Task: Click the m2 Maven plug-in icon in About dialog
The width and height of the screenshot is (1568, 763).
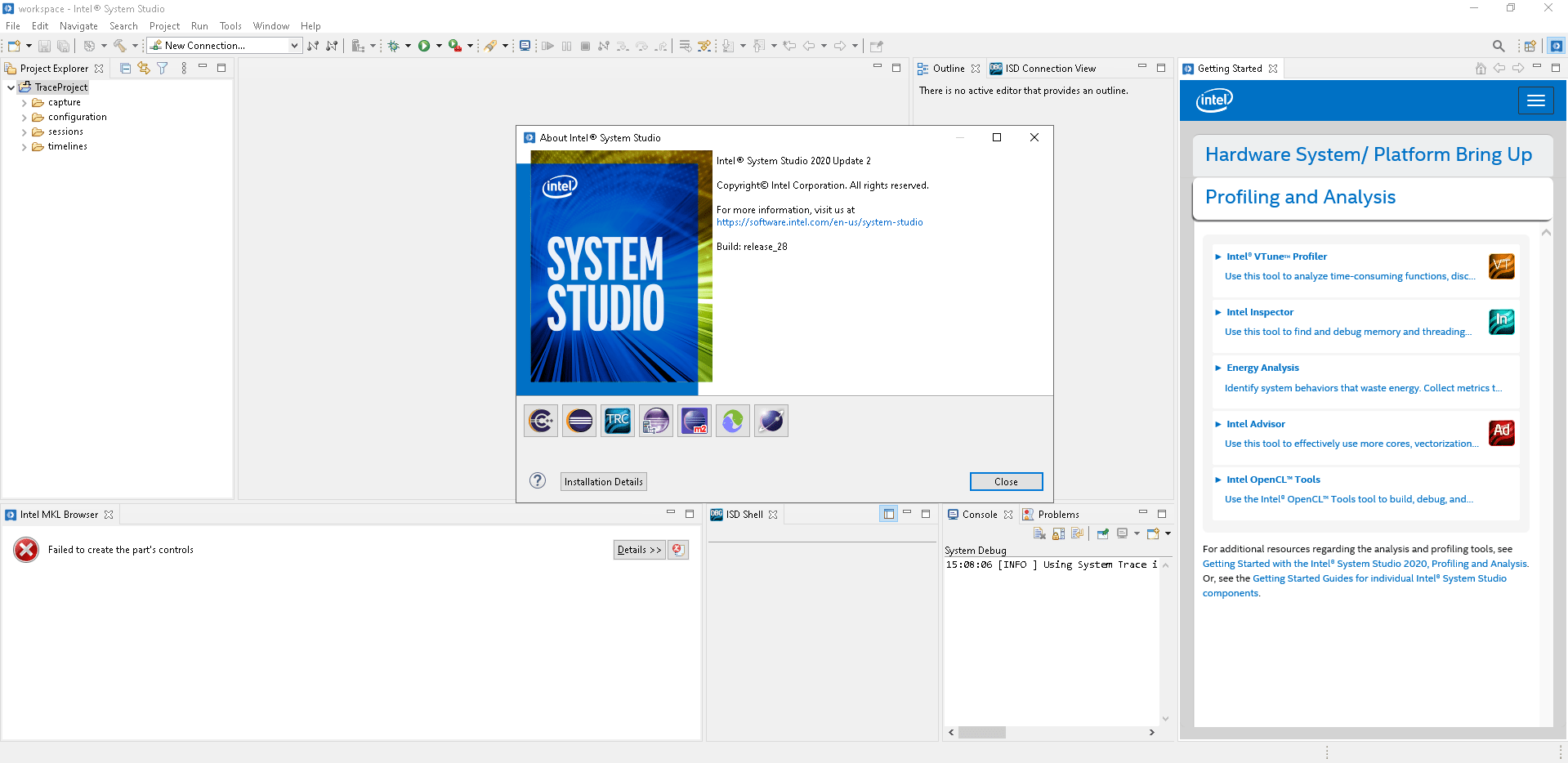Action: (x=695, y=421)
